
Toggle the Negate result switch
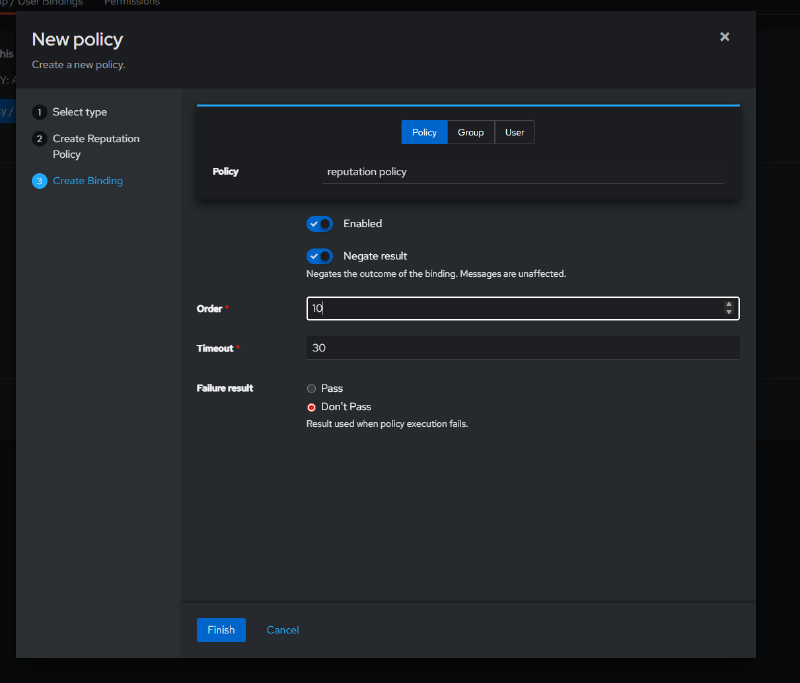tap(319, 256)
